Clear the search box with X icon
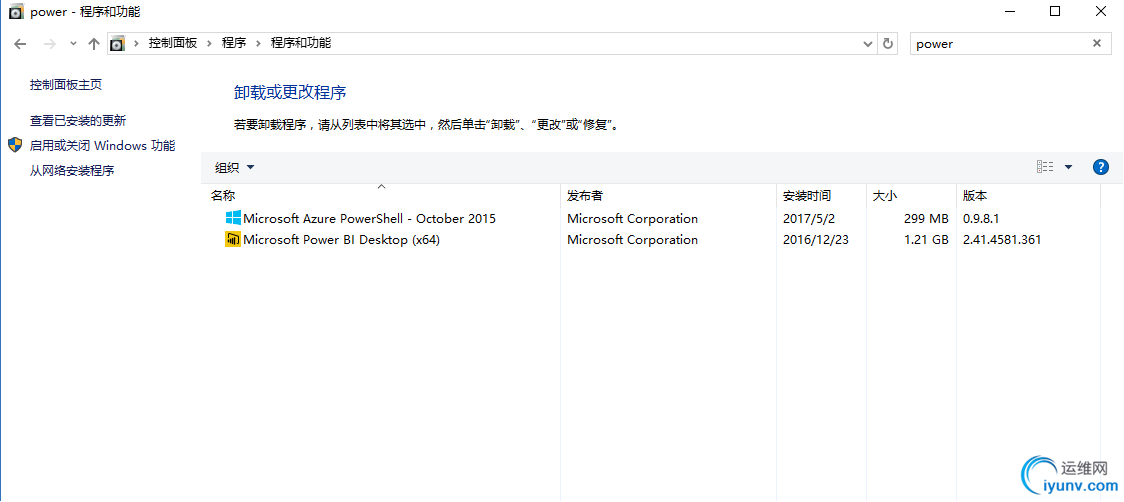 1097,44
